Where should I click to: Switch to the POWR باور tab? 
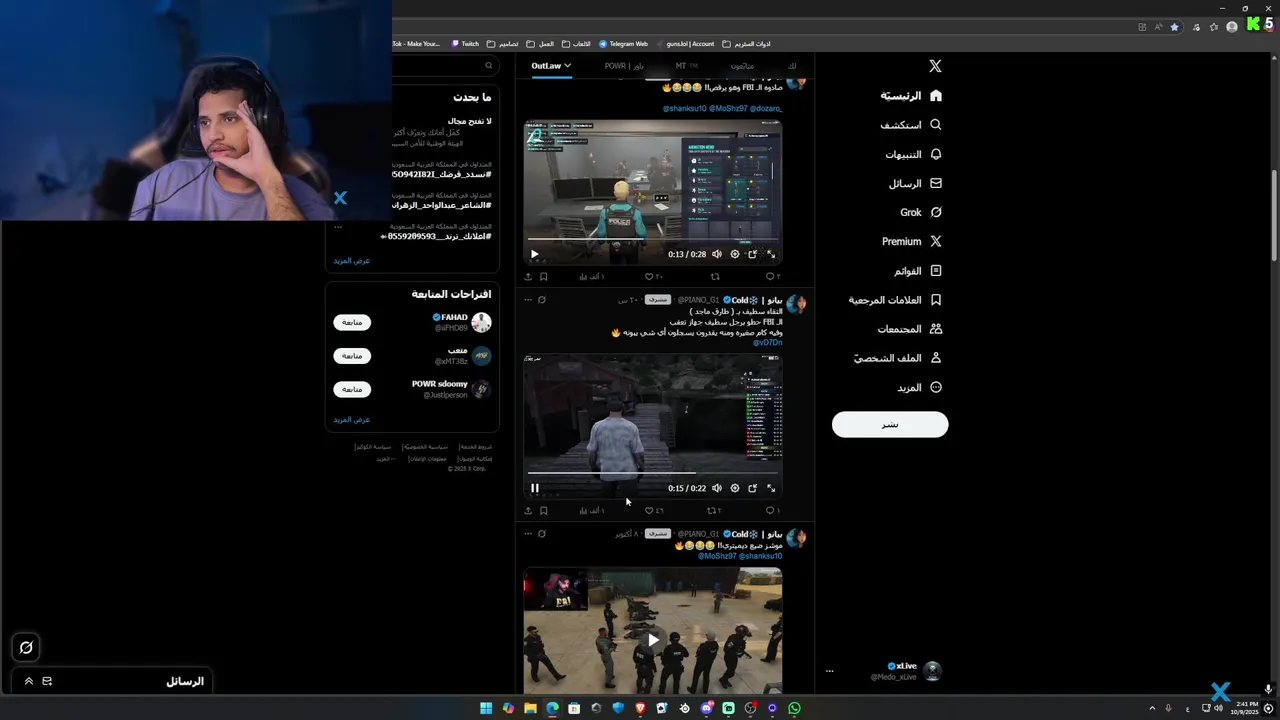(x=624, y=66)
